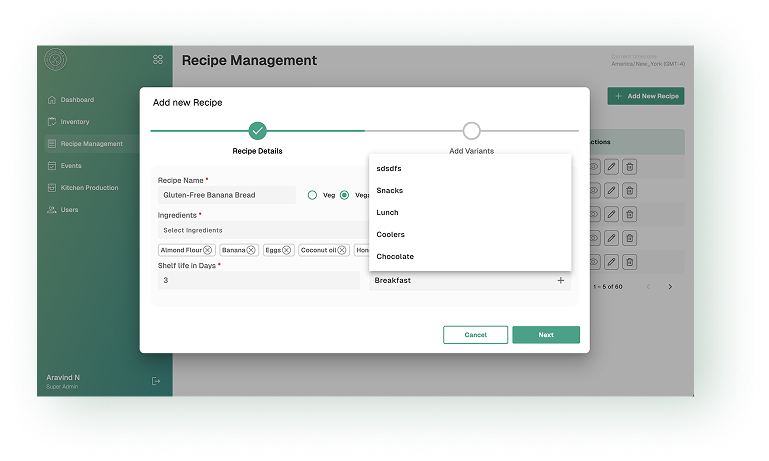Click the grid icon atop the sidebar
769x461 pixels.
pos(158,60)
